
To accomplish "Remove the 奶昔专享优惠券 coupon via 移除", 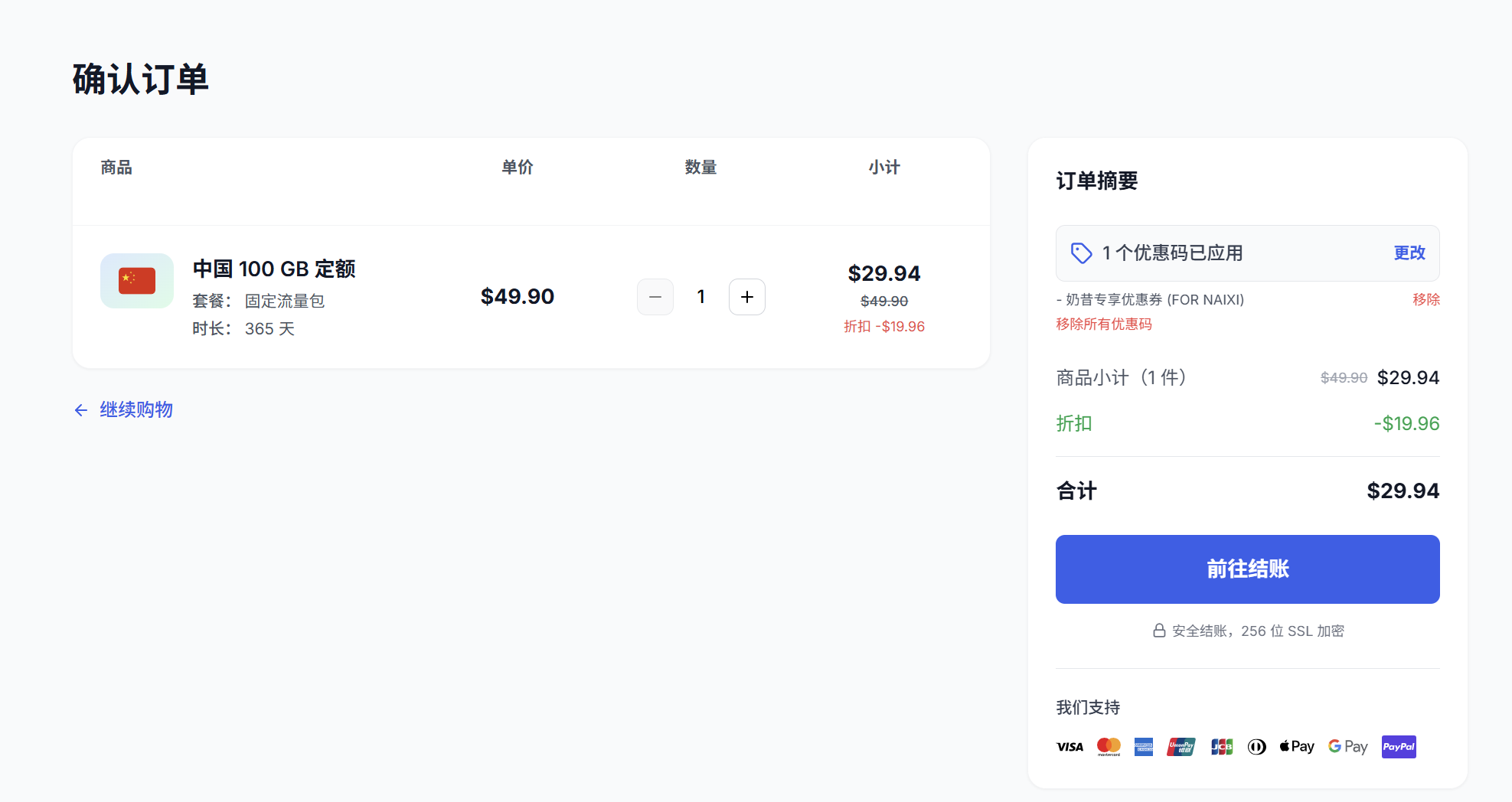I will tap(1426, 299).
